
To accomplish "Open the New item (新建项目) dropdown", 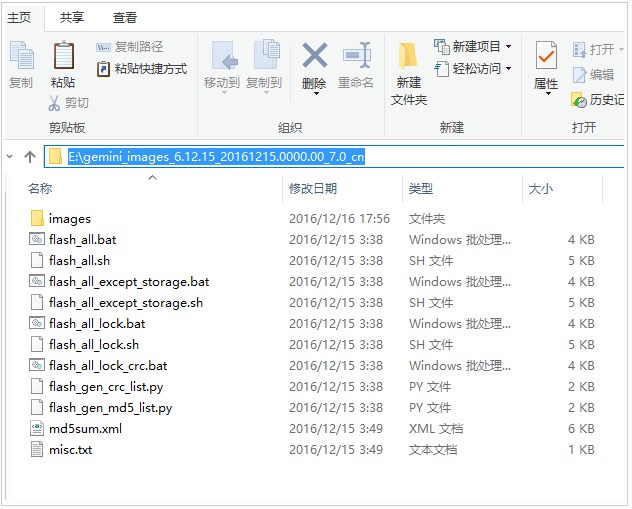I will (473, 47).
